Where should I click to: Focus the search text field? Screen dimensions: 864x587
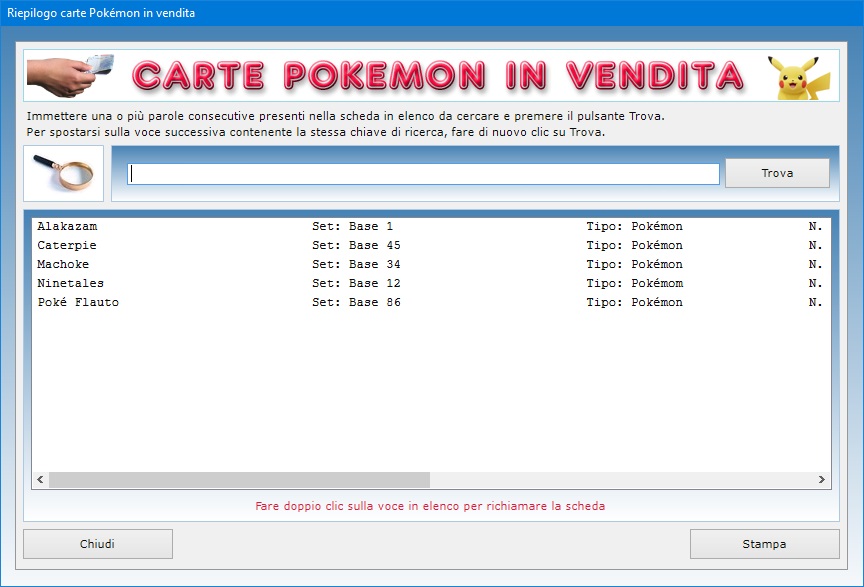[x=423, y=174]
